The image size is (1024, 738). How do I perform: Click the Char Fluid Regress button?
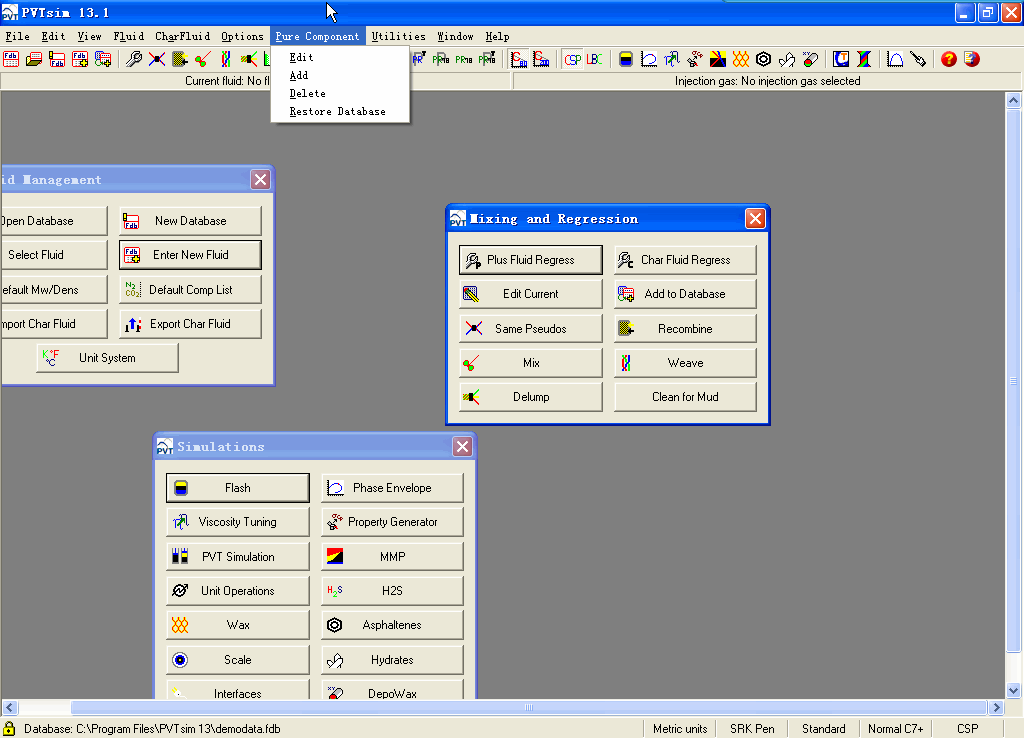[x=685, y=260]
